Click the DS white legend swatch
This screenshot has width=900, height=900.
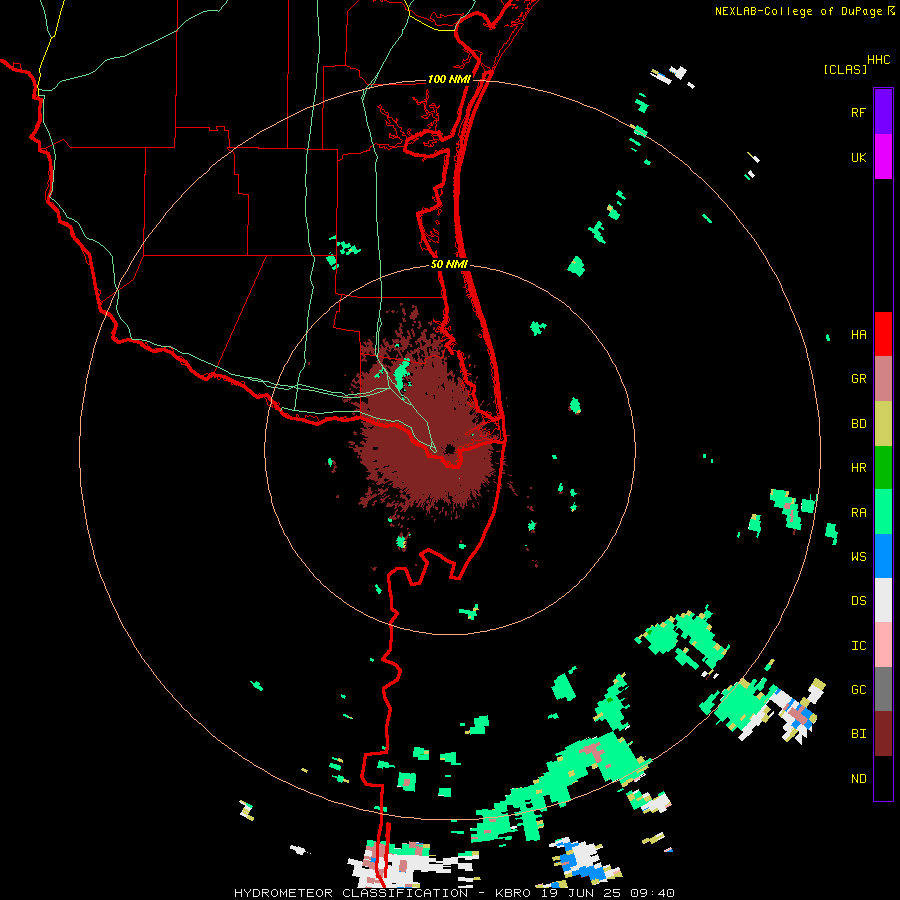(x=883, y=600)
